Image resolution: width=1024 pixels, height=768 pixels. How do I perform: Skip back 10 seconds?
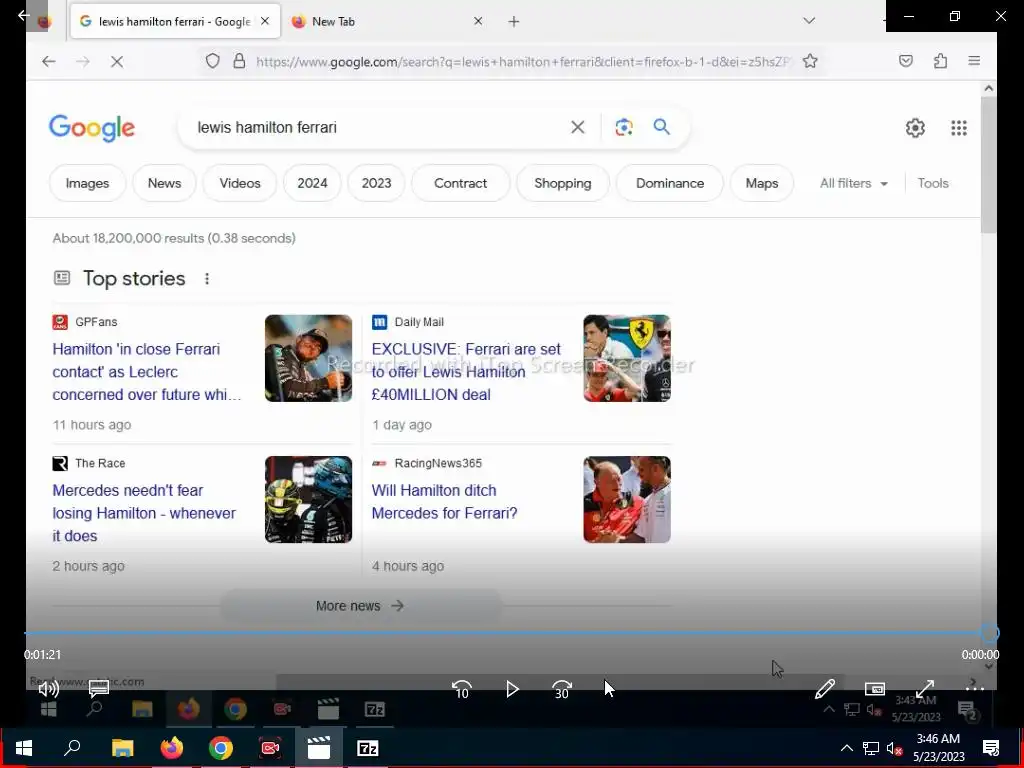[x=461, y=689]
